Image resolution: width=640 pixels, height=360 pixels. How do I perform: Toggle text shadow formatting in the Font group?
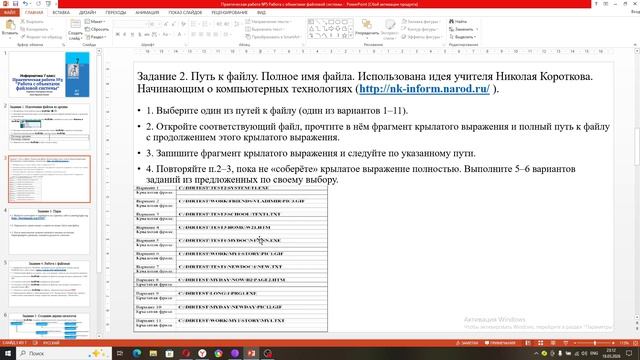[x=140, y=35]
